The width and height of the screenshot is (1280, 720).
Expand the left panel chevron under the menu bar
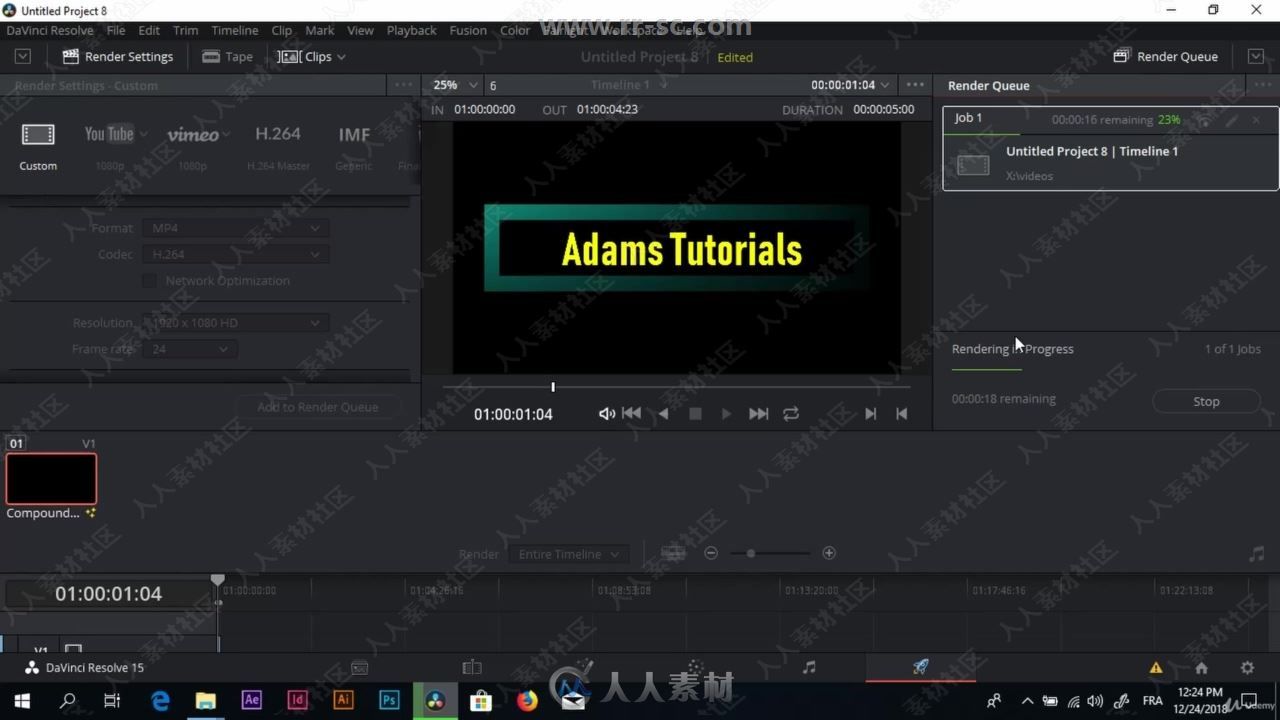point(22,57)
